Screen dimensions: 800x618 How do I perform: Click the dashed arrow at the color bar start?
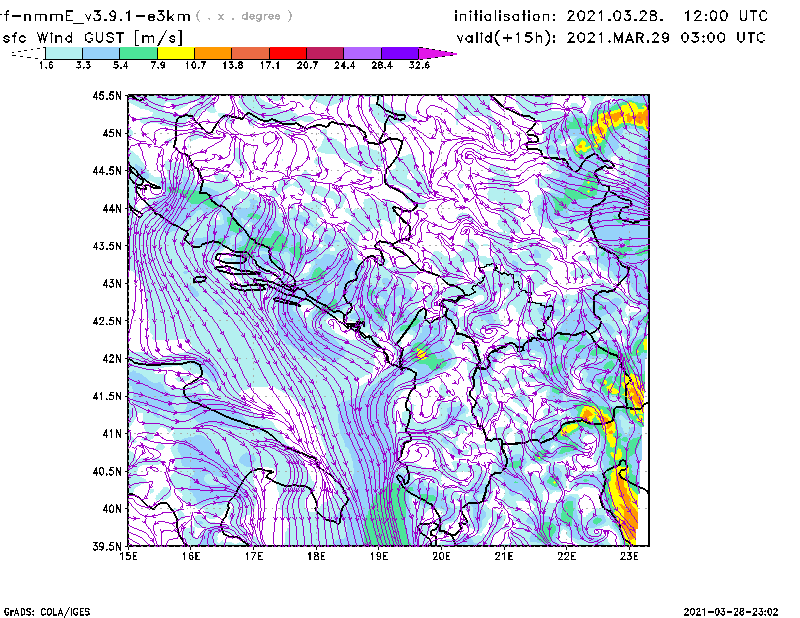[26, 53]
